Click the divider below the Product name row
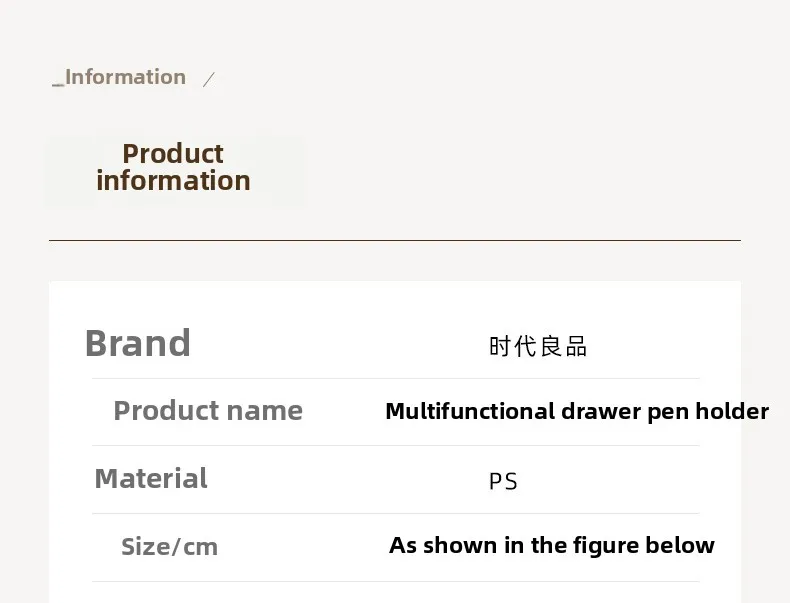 click(395, 445)
